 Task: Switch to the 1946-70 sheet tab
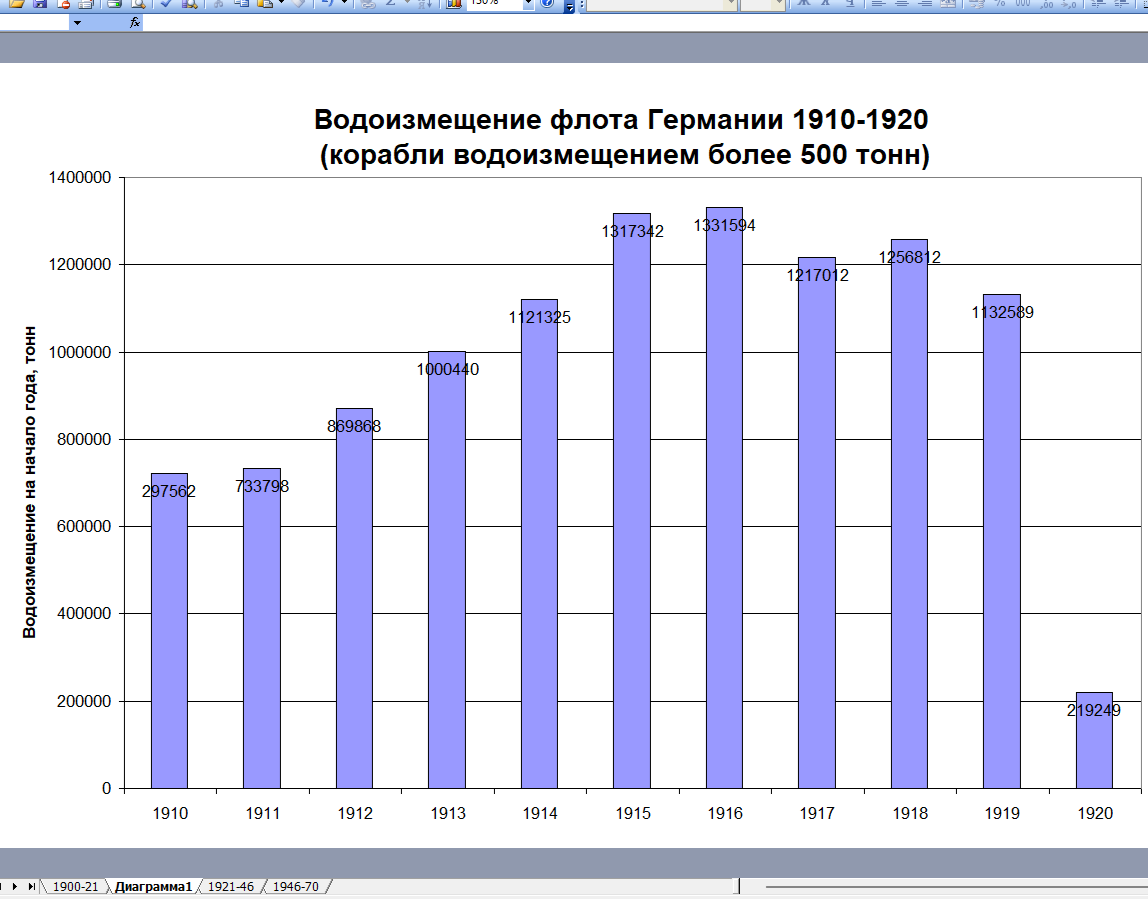pyautogui.click(x=296, y=887)
